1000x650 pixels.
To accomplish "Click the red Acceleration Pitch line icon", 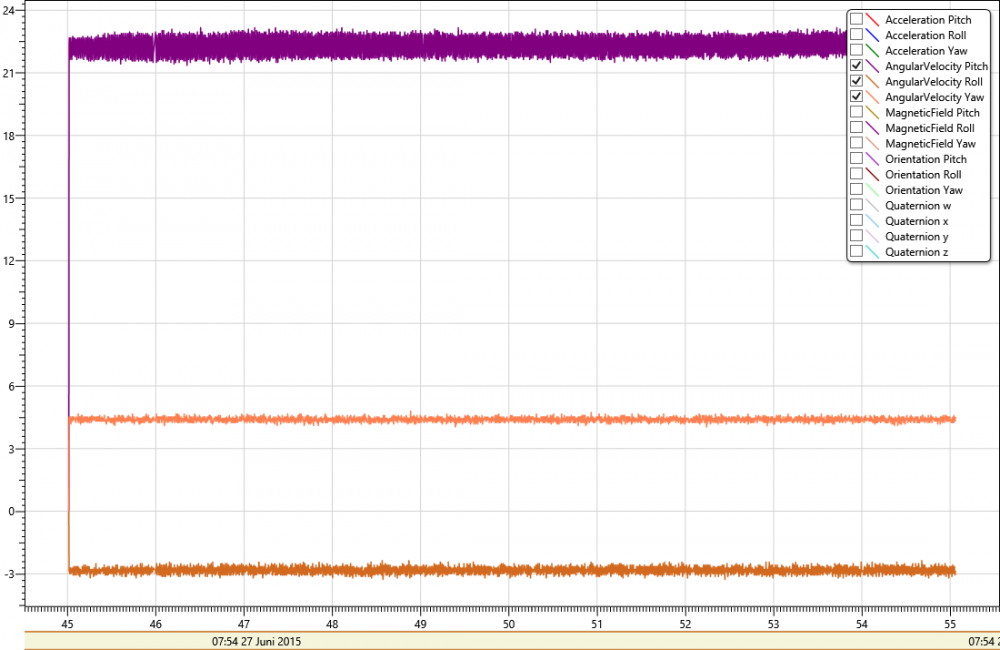I will [872, 20].
